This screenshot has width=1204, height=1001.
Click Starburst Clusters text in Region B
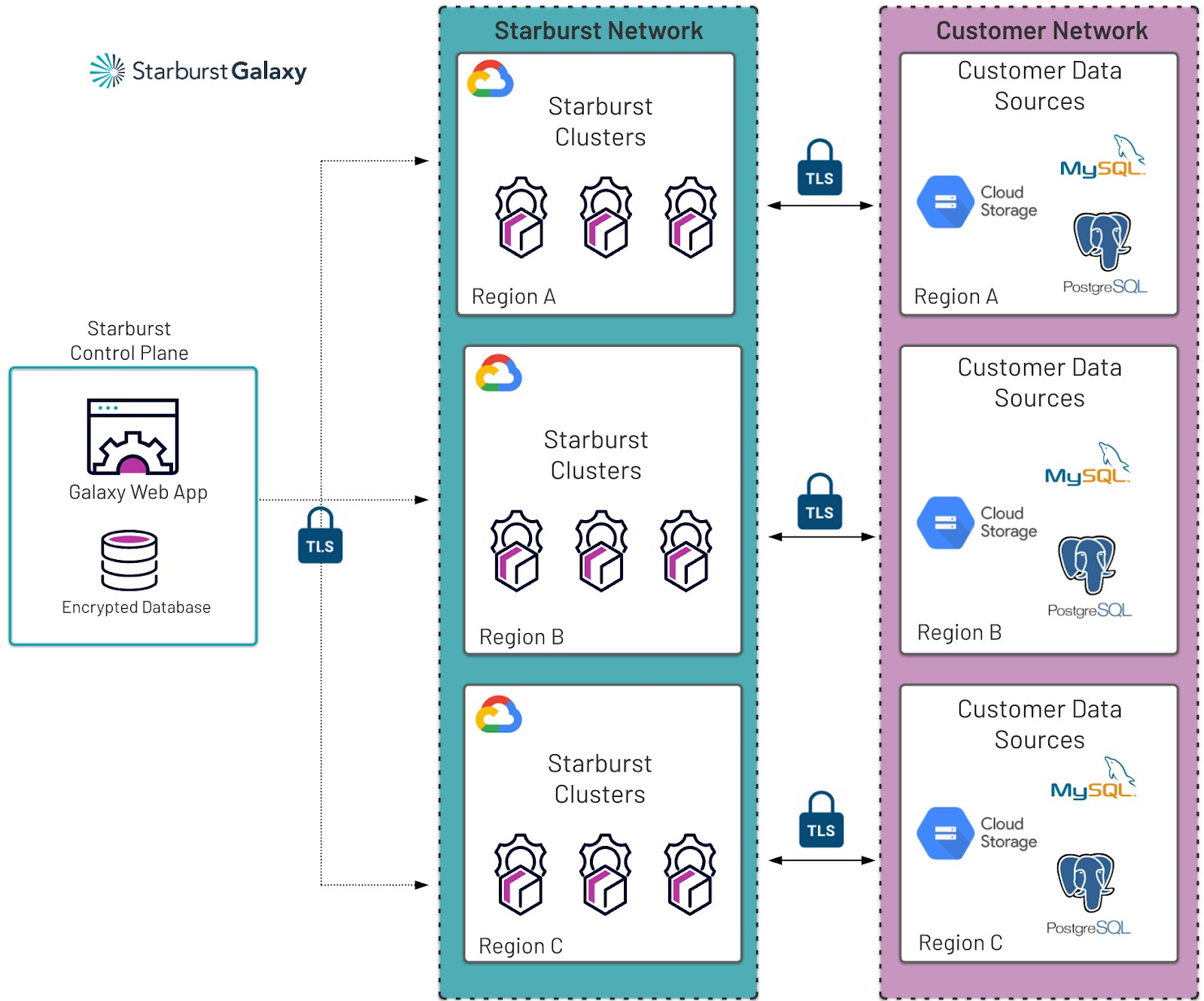[596, 455]
